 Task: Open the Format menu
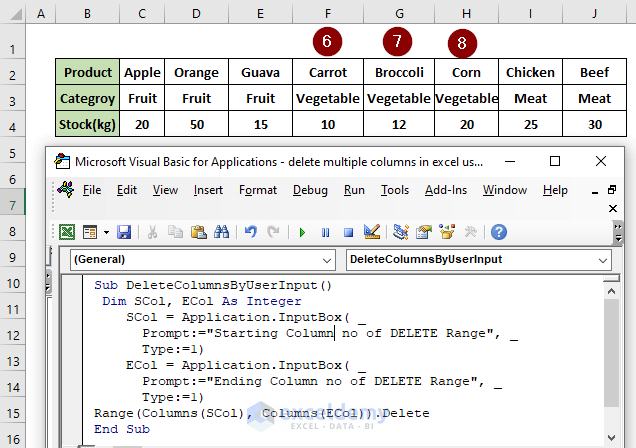tap(258, 190)
